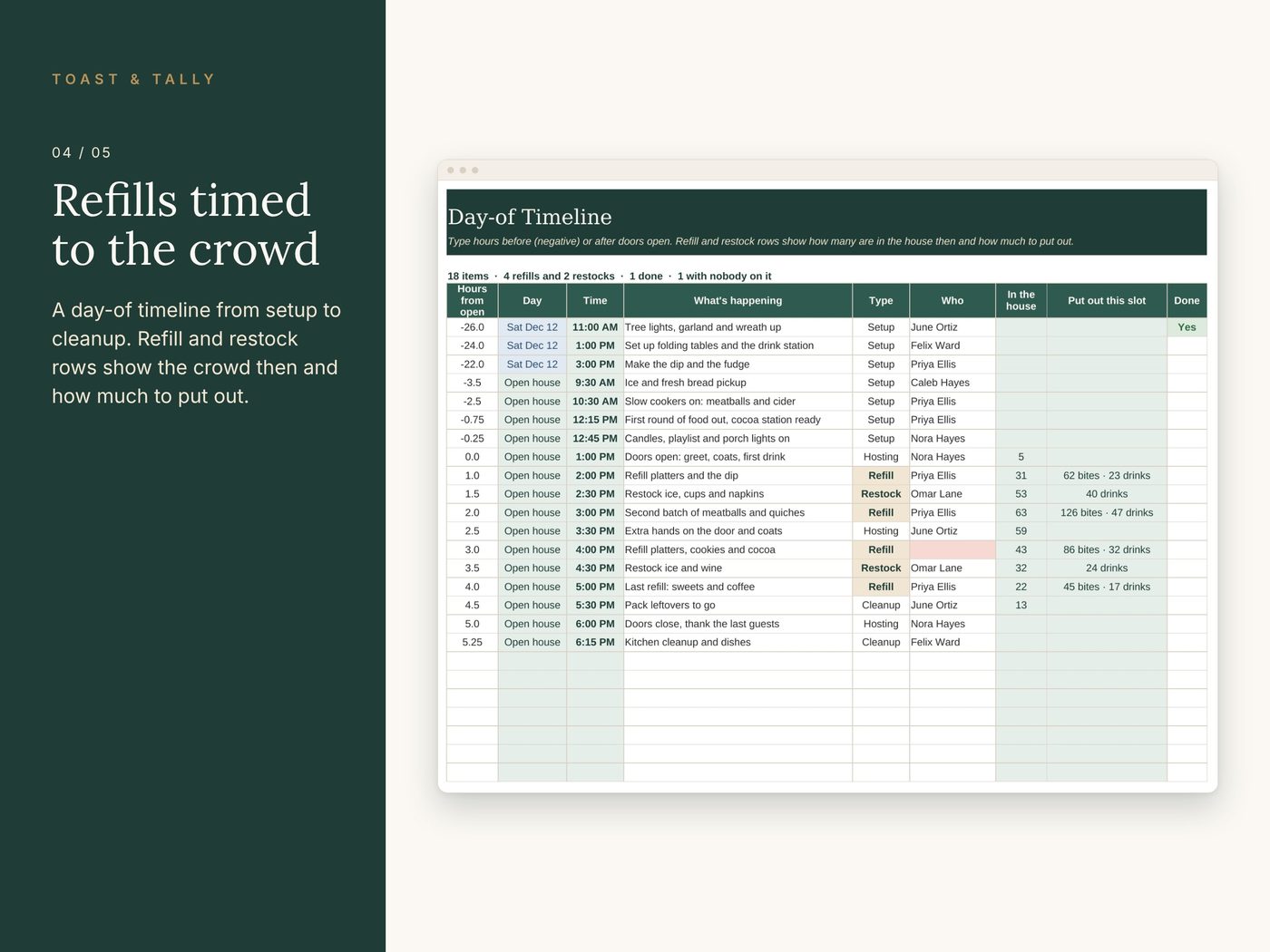The height and width of the screenshot is (952, 1270).
Task: Select 'First round of food out, cocoa station ready'
Action: click(738, 420)
